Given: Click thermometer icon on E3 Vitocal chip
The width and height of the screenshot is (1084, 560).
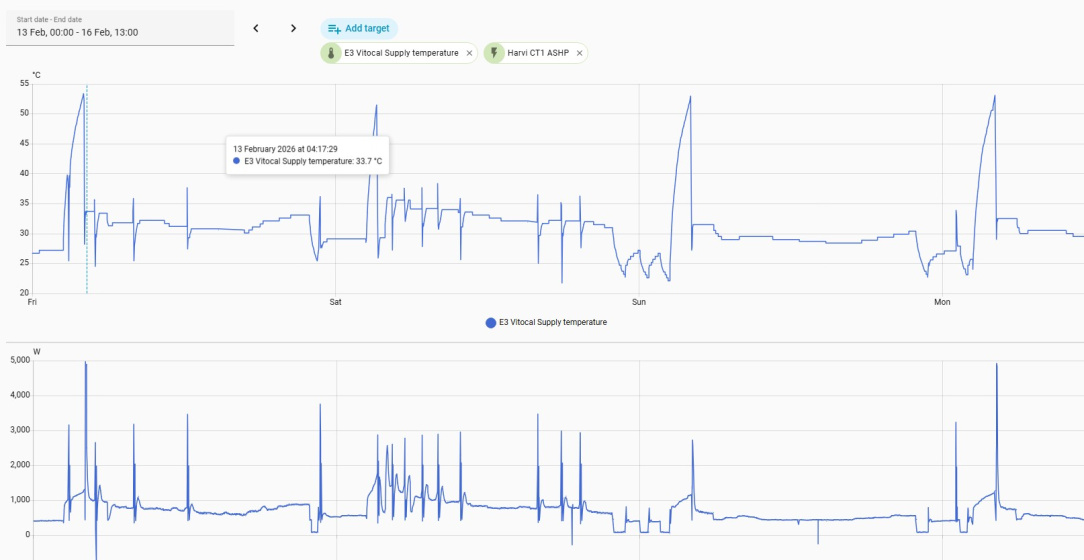Looking at the screenshot, I should tap(331, 53).
